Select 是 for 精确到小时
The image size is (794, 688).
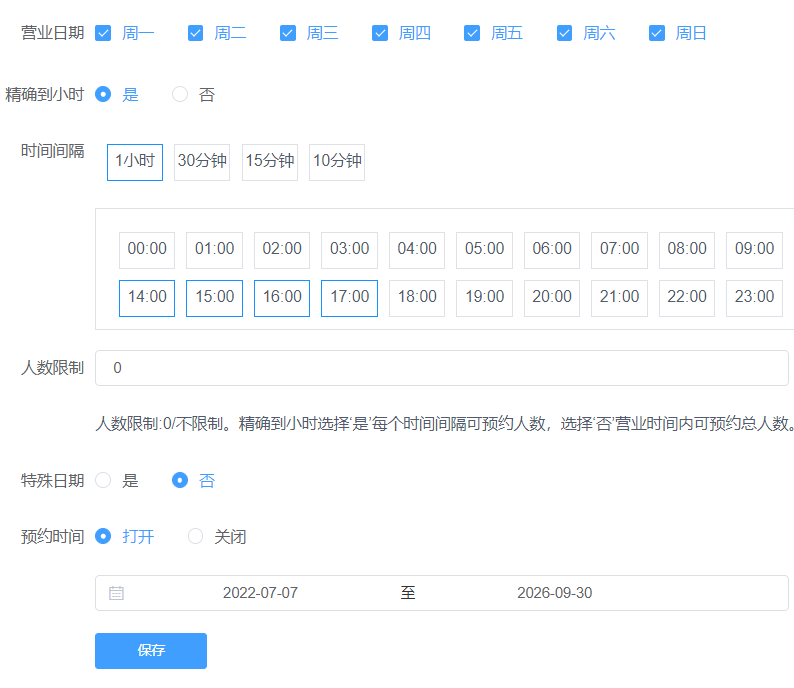(103, 94)
